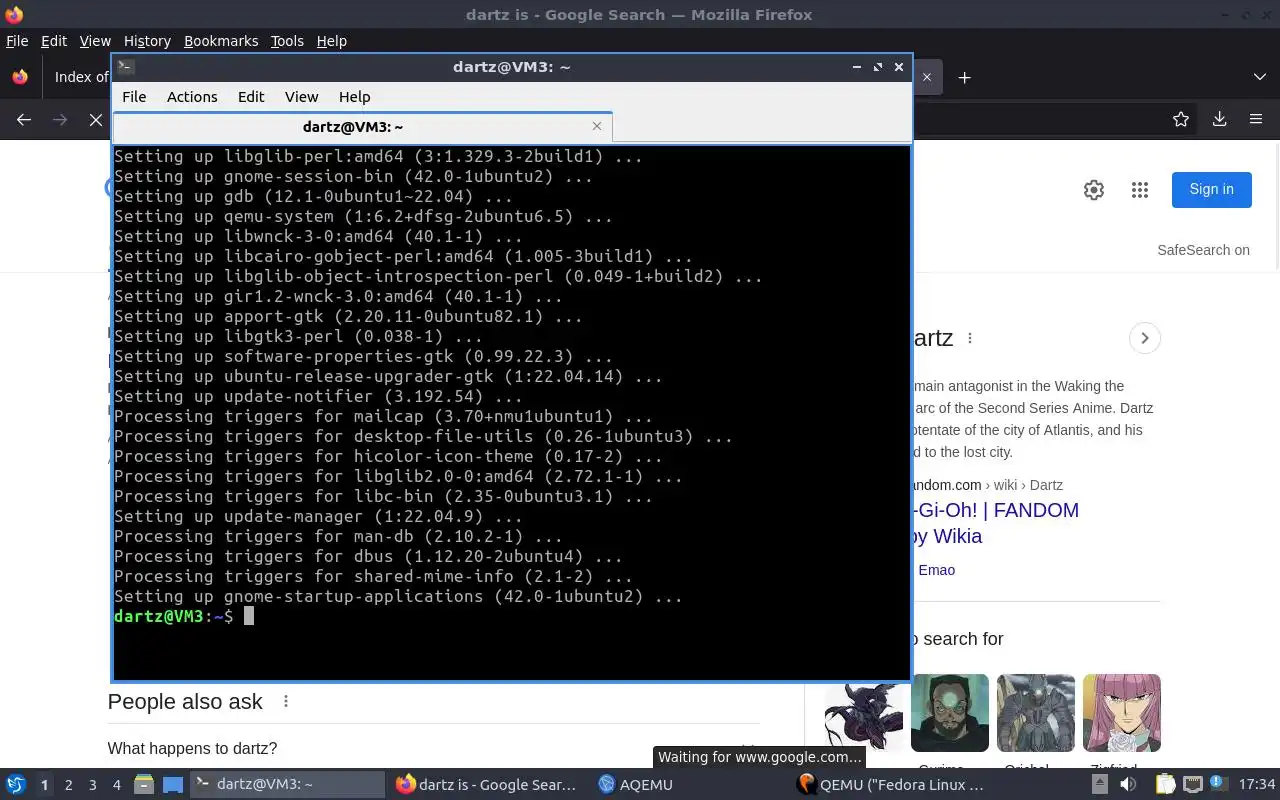The width and height of the screenshot is (1280, 800).
Task: Open the terminal File menu
Action: [x=134, y=97]
